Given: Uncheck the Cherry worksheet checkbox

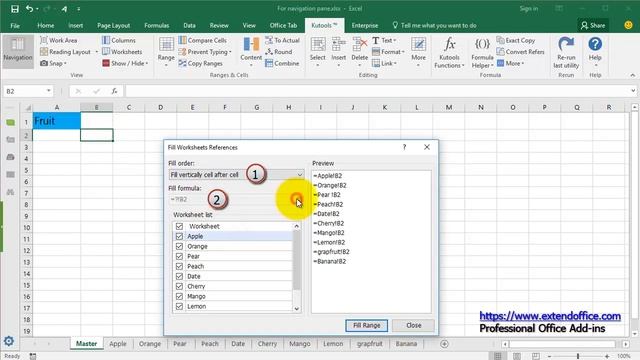Looking at the screenshot, I should [179, 286].
